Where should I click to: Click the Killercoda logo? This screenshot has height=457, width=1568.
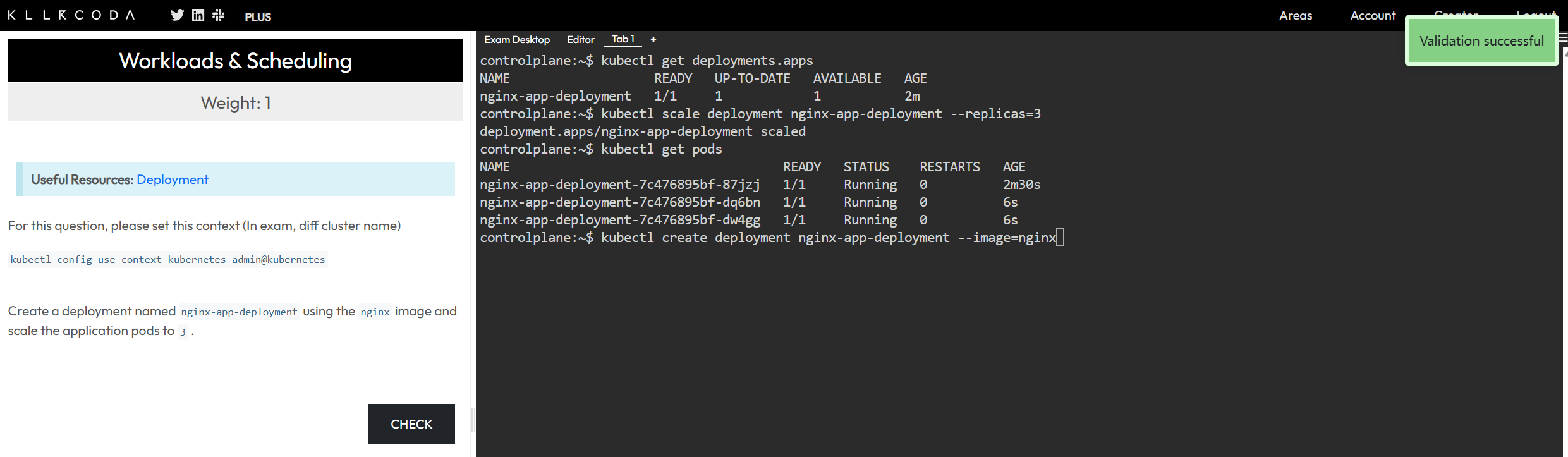pos(71,15)
